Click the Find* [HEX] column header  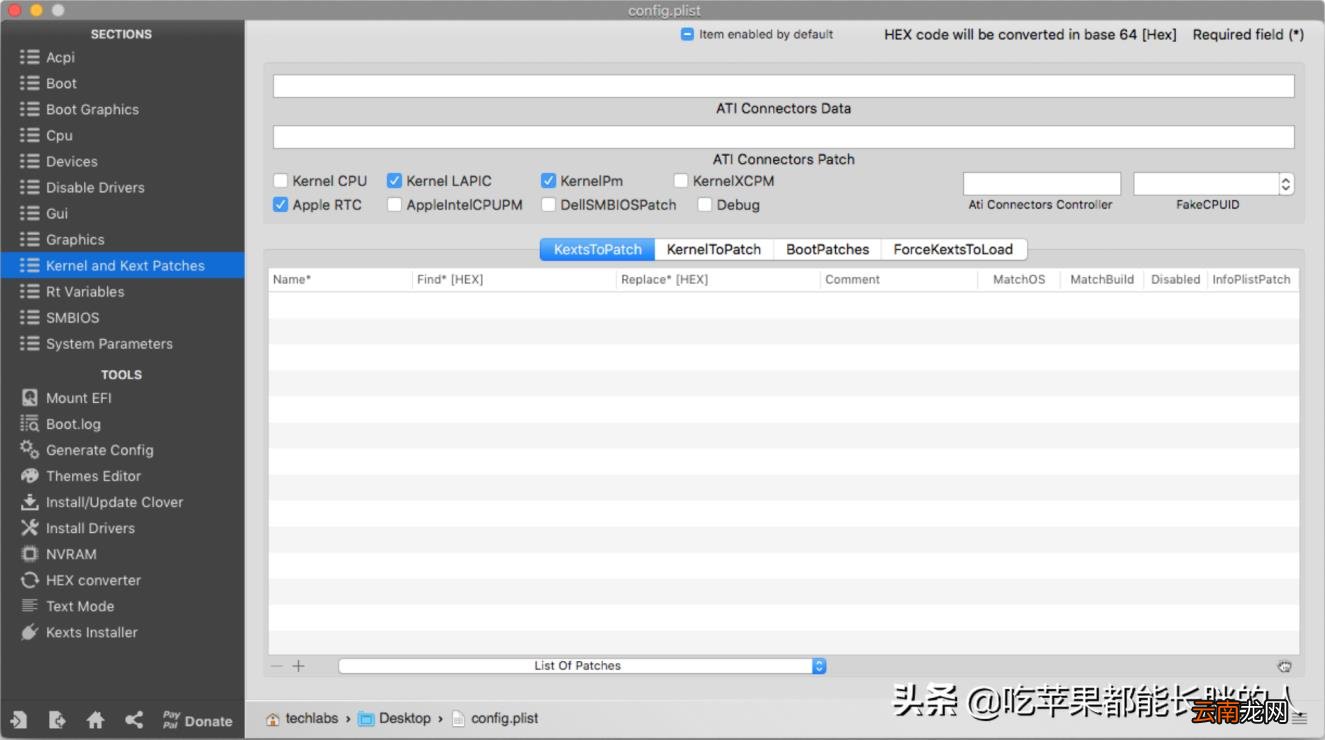pos(514,280)
